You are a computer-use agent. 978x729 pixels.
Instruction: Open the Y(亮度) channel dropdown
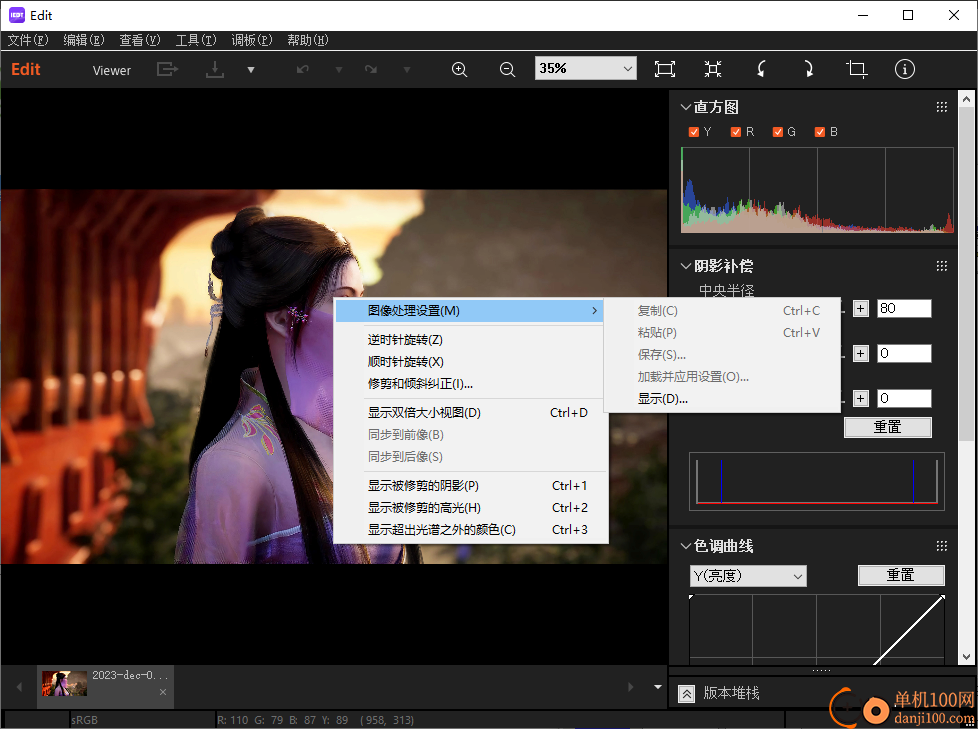coord(748,576)
